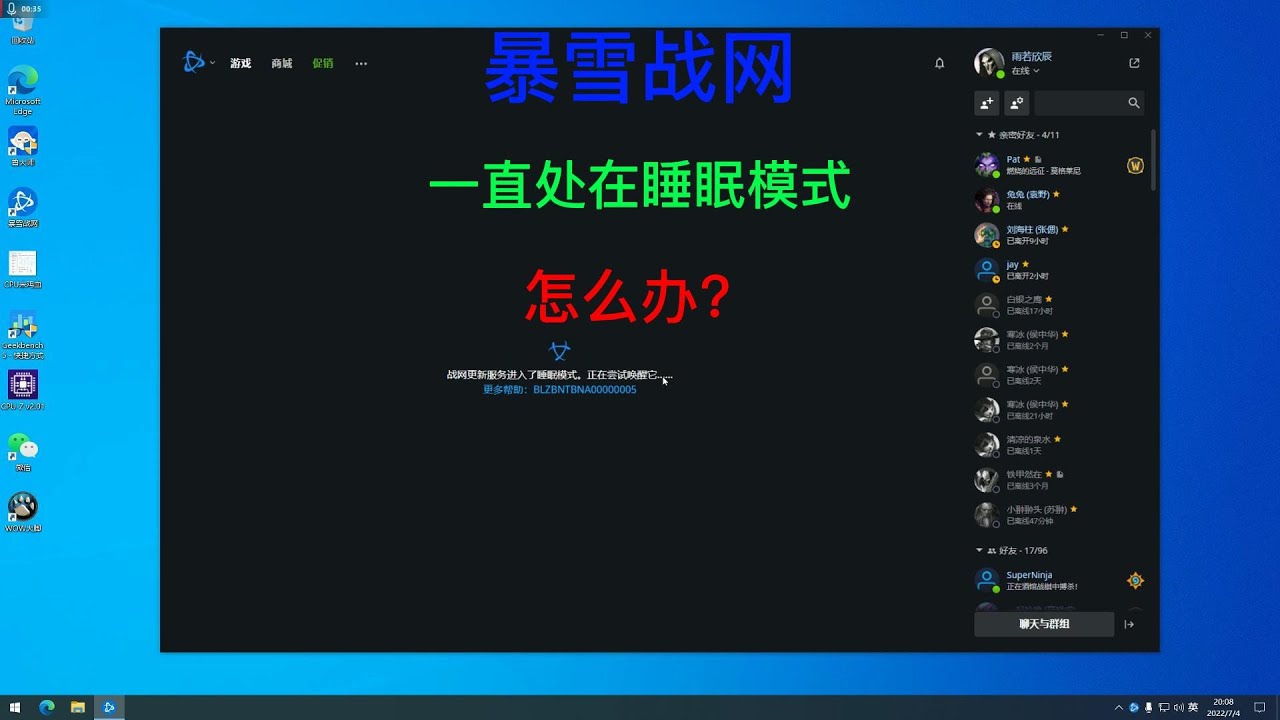Open the WOW大脚 desktop shortcut
This screenshot has width=1280, height=720.
(x=22, y=513)
